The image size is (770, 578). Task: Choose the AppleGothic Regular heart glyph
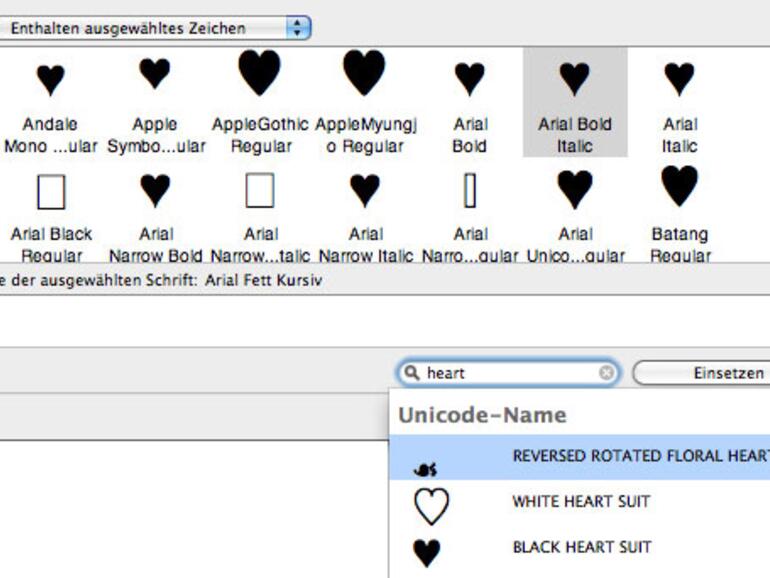[259, 73]
